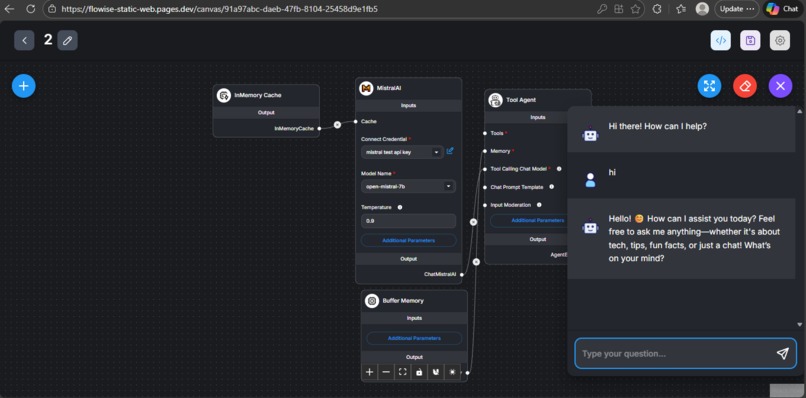The width and height of the screenshot is (806, 398).
Task: Open the favorites list icon
Action: (x=681, y=9)
